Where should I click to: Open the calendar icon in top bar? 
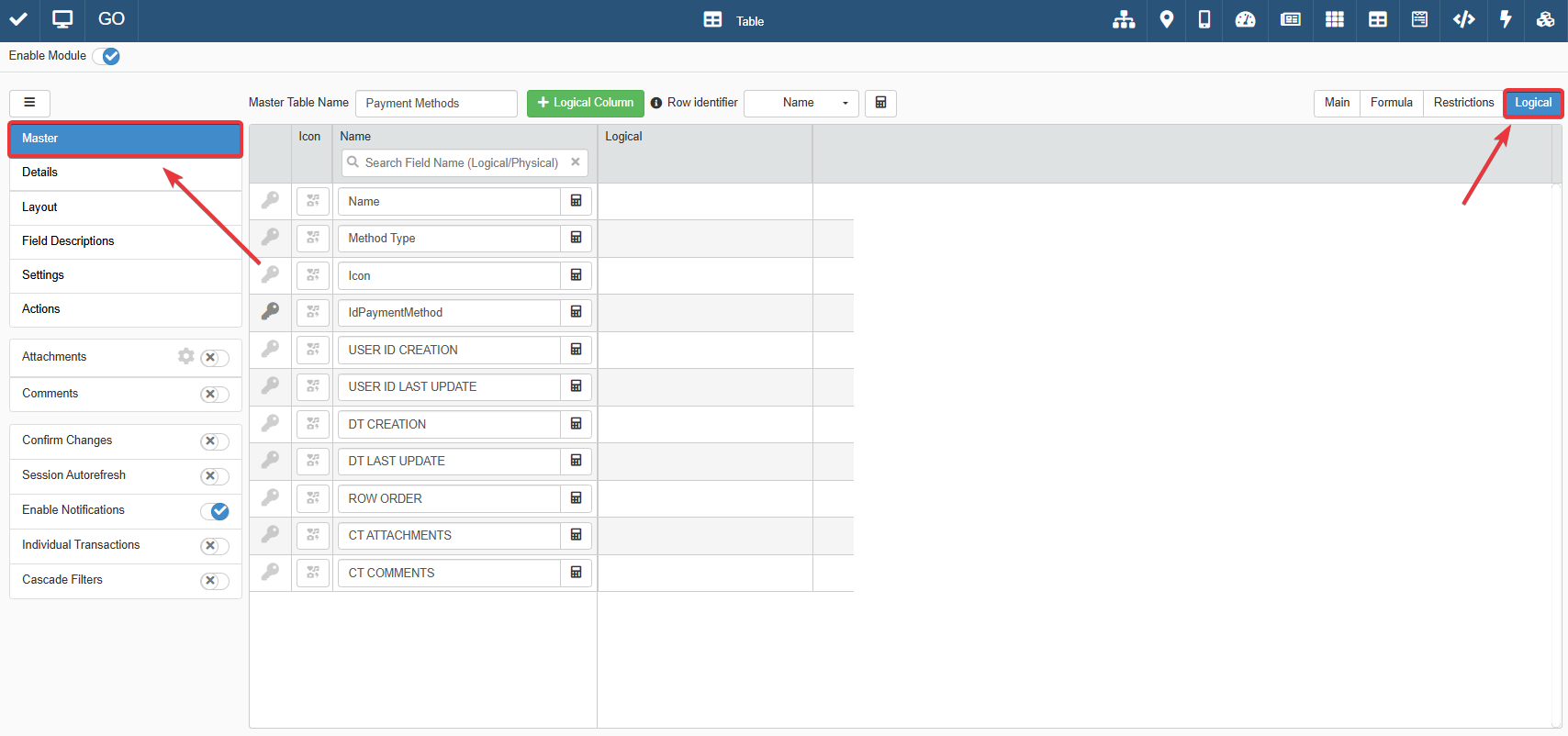click(1419, 19)
